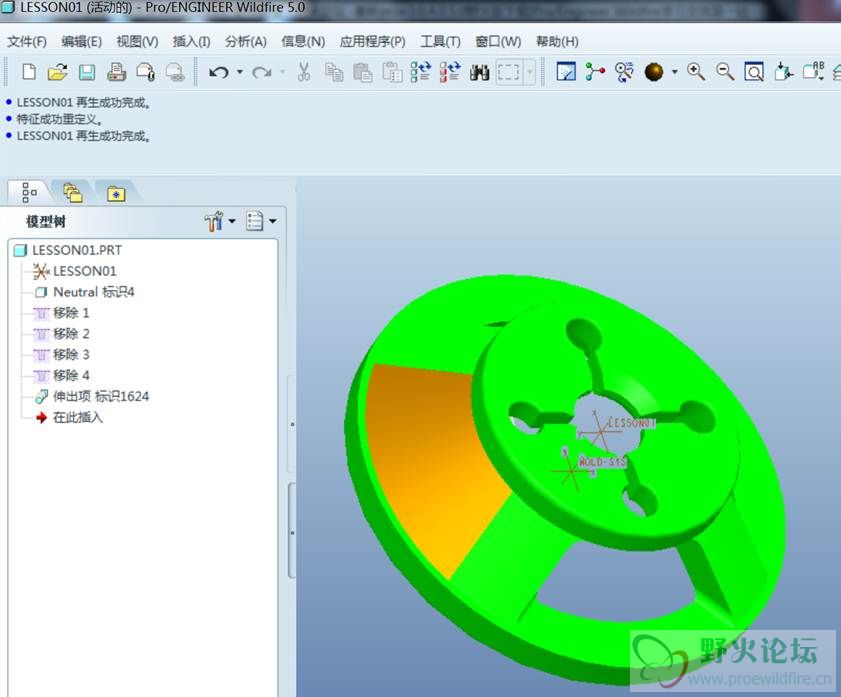Click the Repaint screen icon

tap(566, 72)
